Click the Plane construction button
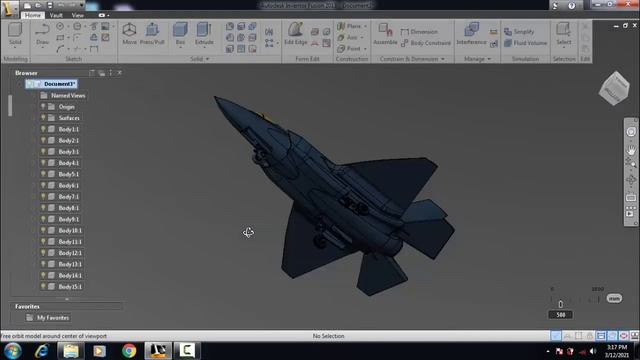Screen dimensions: 640x360 (x=349, y=26)
